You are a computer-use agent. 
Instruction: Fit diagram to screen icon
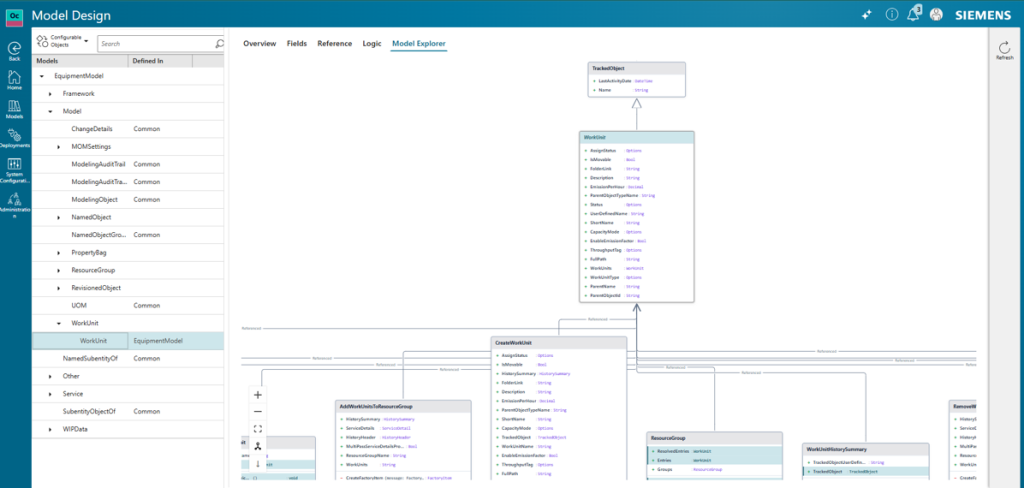pos(257,429)
